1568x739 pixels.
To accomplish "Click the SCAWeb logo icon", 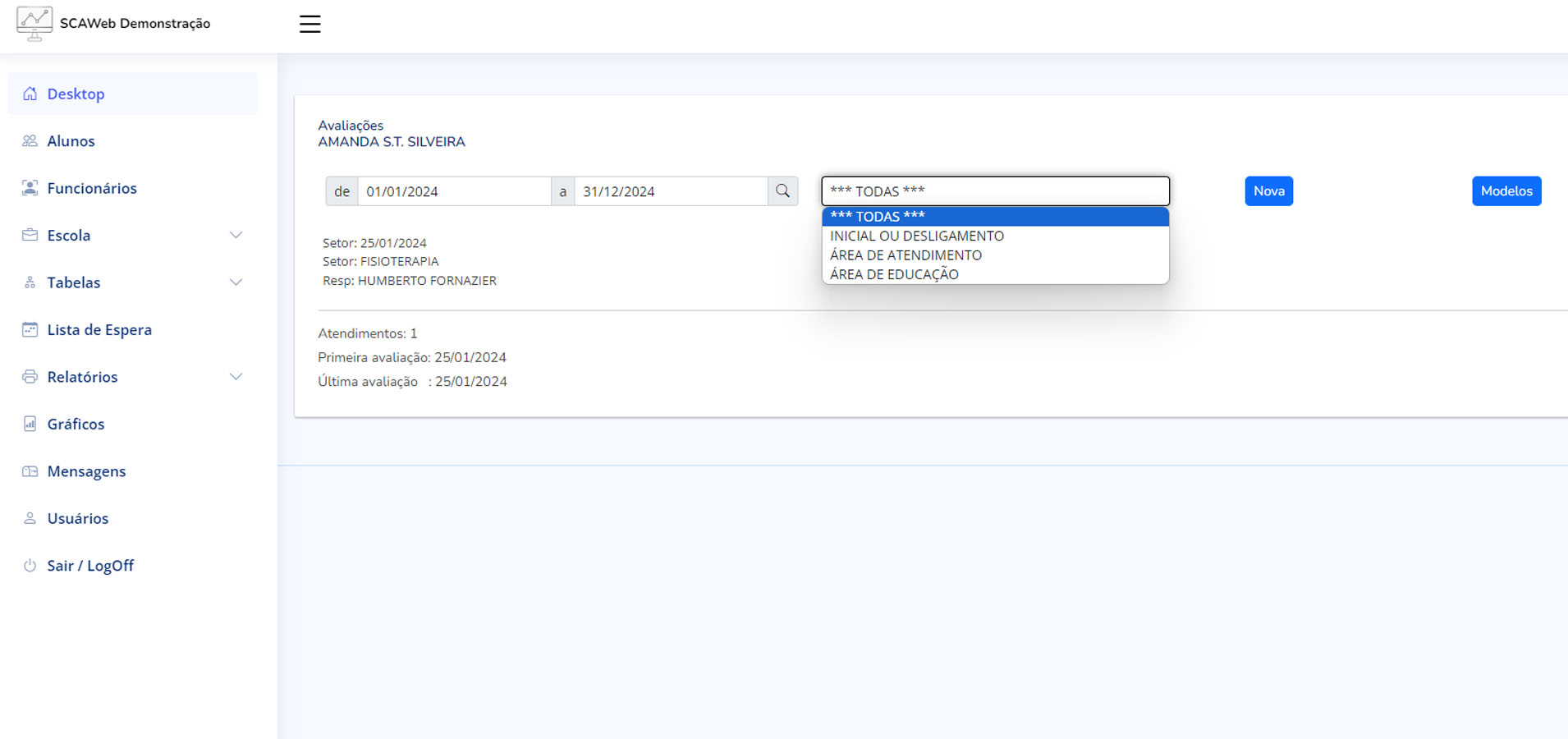I will (x=34, y=24).
